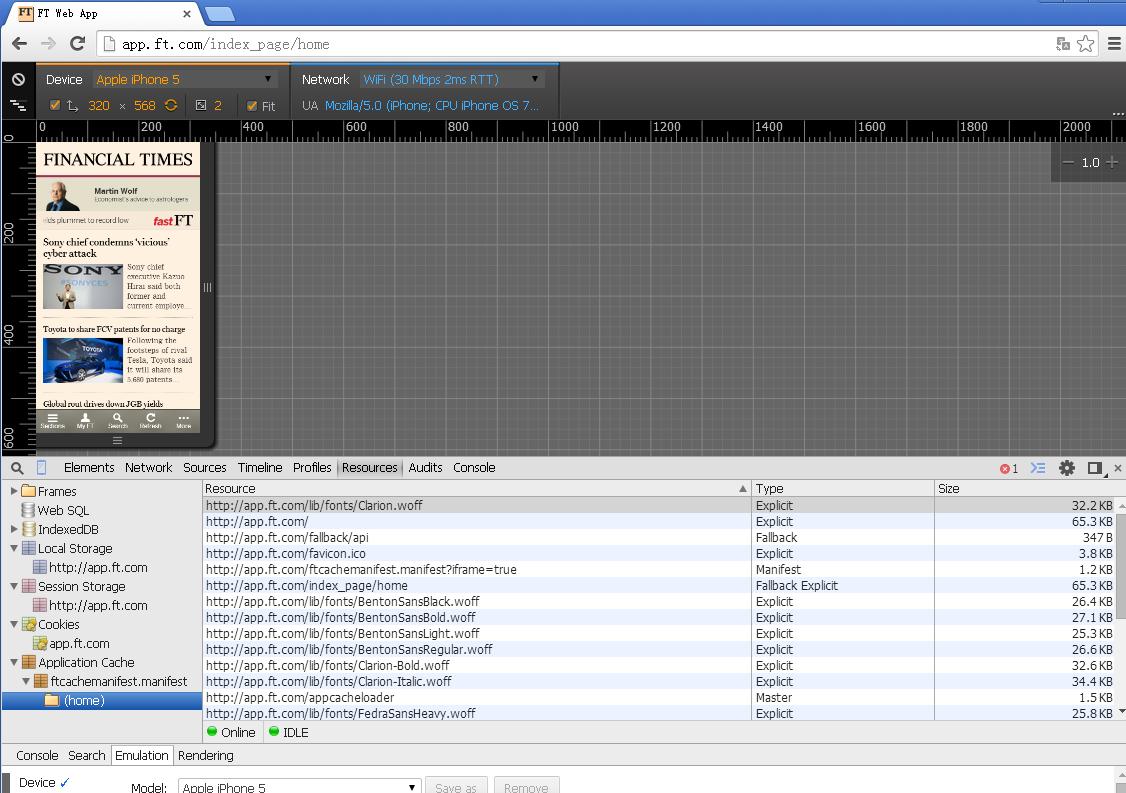Expand the Frames tree node
The image size is (1126, 793).
coord(14,491)
